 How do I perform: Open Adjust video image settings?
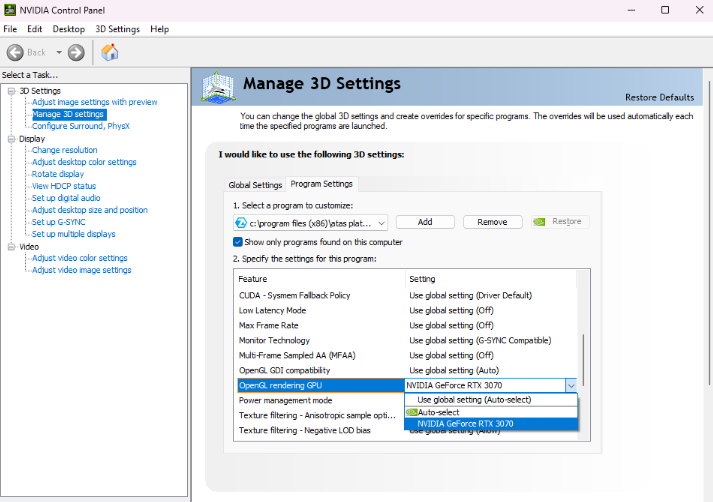(x=82, y=270)
